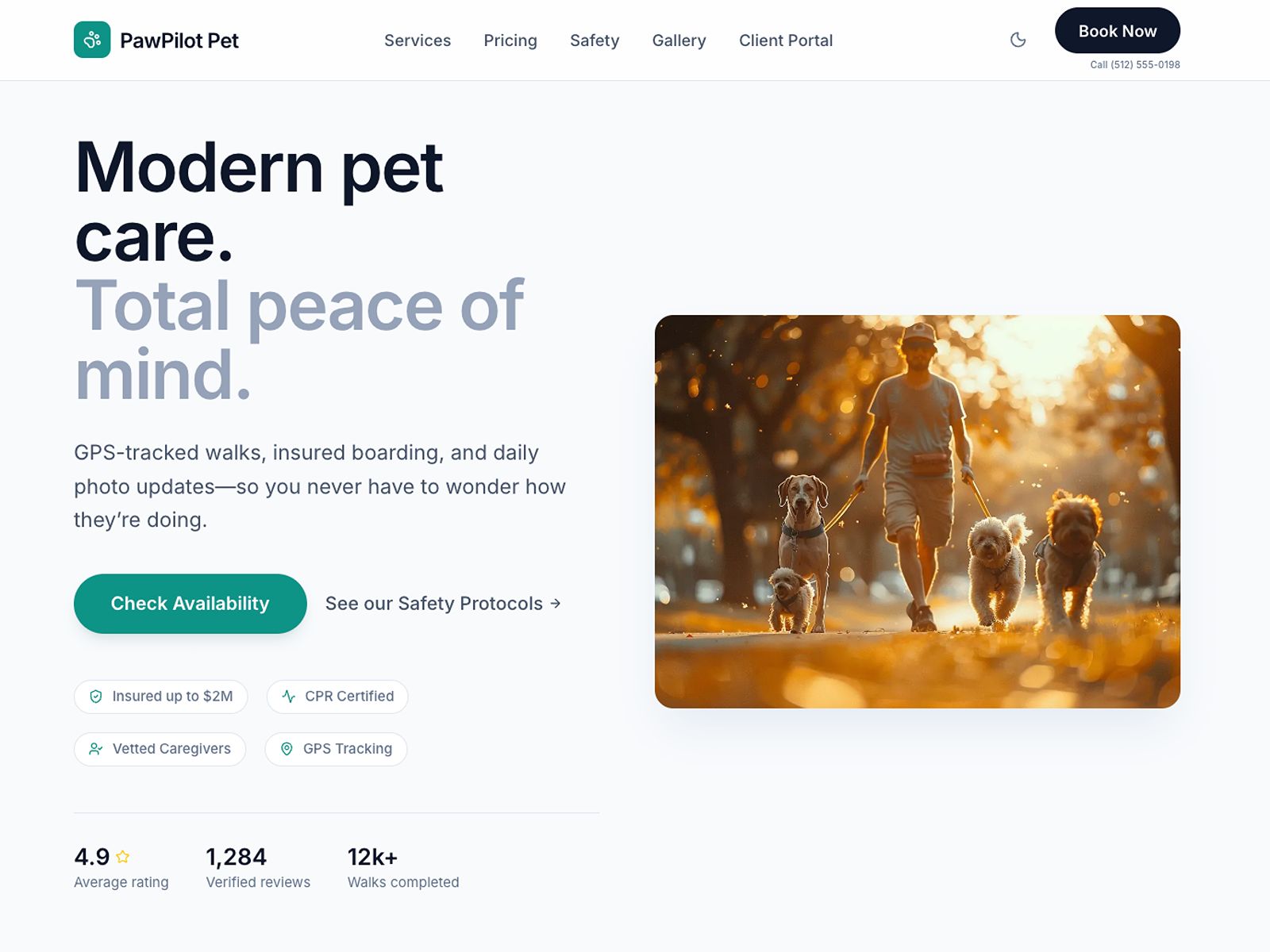Click the heartbeat icon beside CPR Certified
The width and height of the screenshot is (1270, 952).
pyautogui.click(x=289, y=697)
